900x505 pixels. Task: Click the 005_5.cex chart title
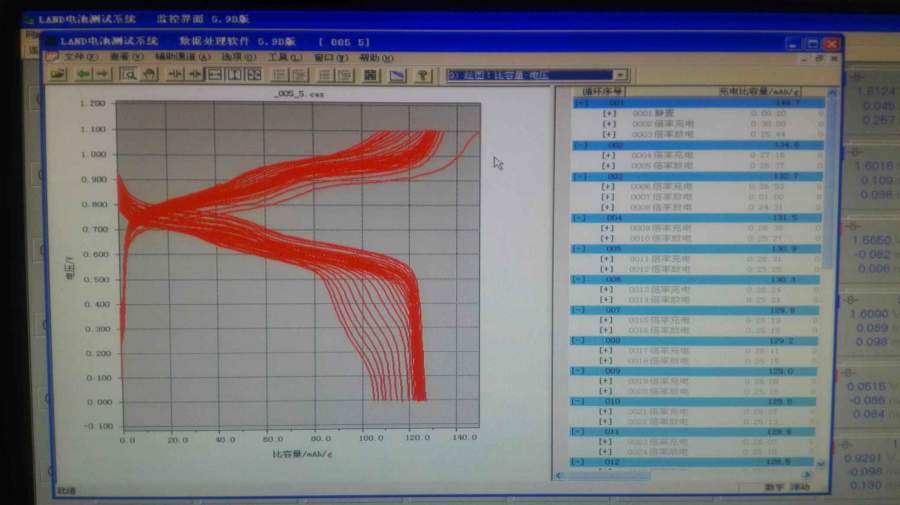[299, 94]
